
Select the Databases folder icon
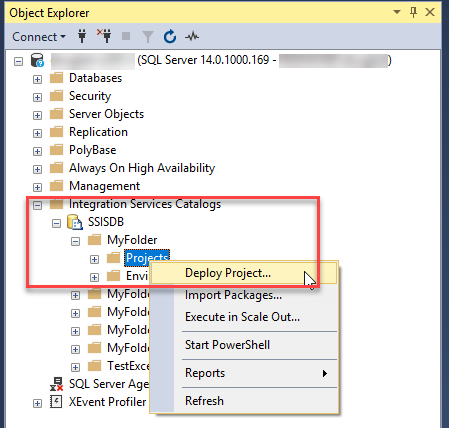pyautogui.click(x=56, y=78)
